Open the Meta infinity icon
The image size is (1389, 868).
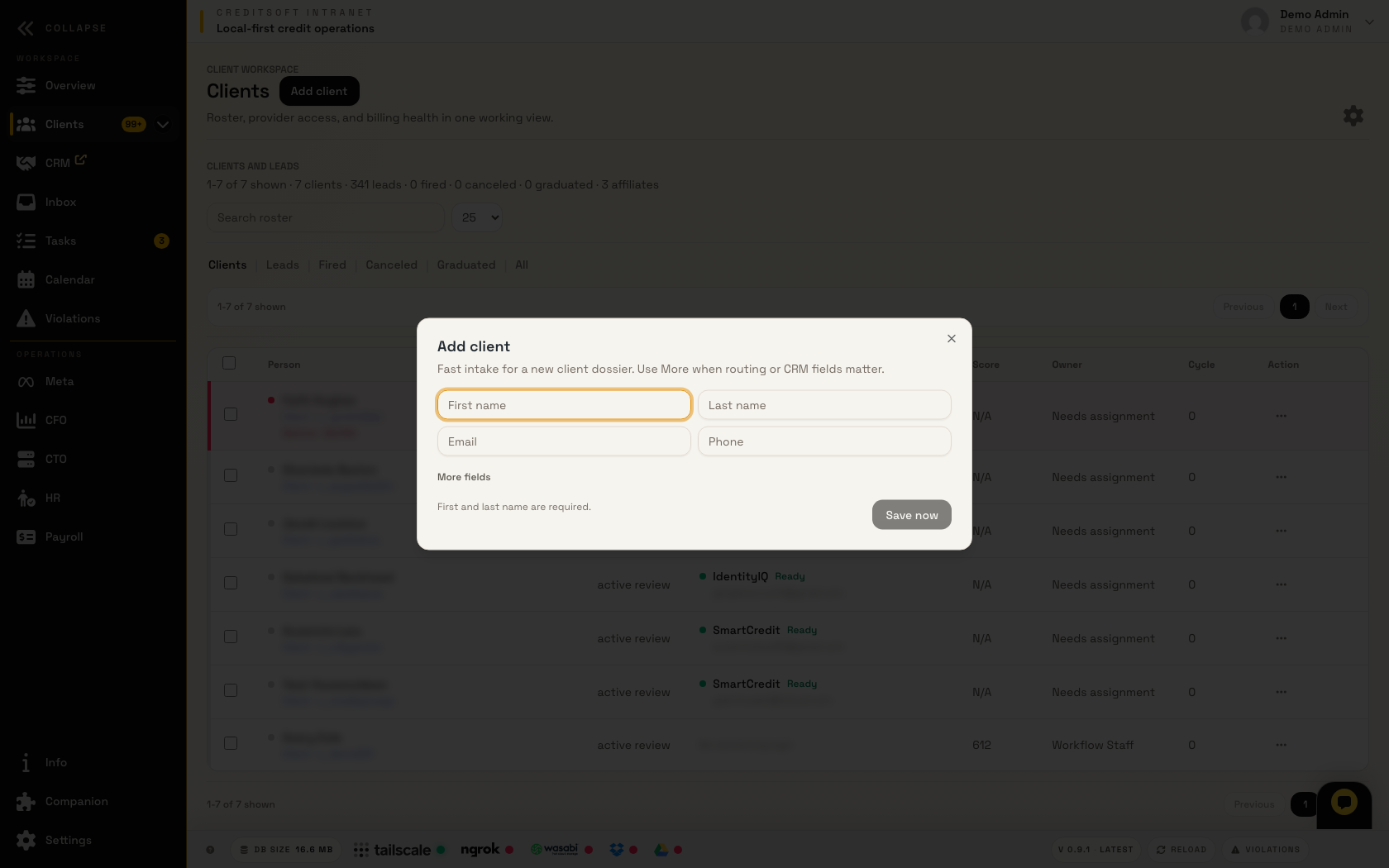pos(26,381)
